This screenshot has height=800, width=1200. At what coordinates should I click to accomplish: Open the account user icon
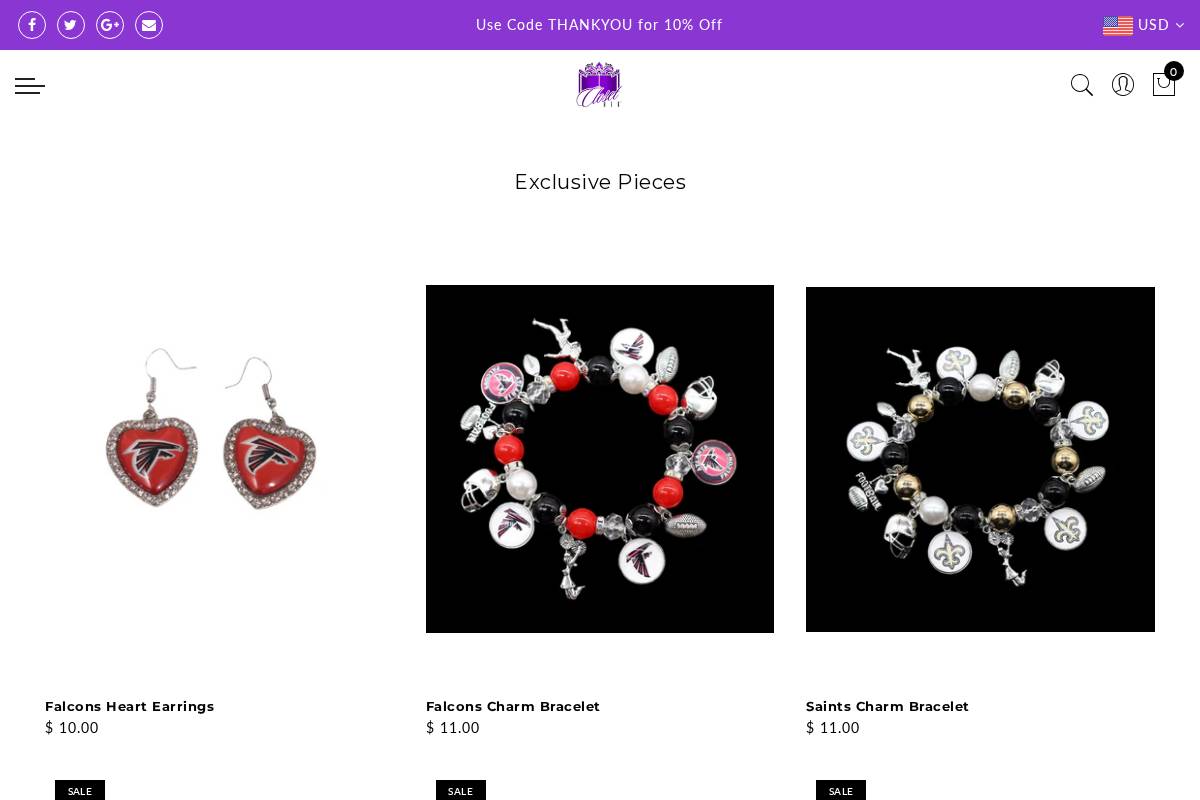(x=1123, y=85)
